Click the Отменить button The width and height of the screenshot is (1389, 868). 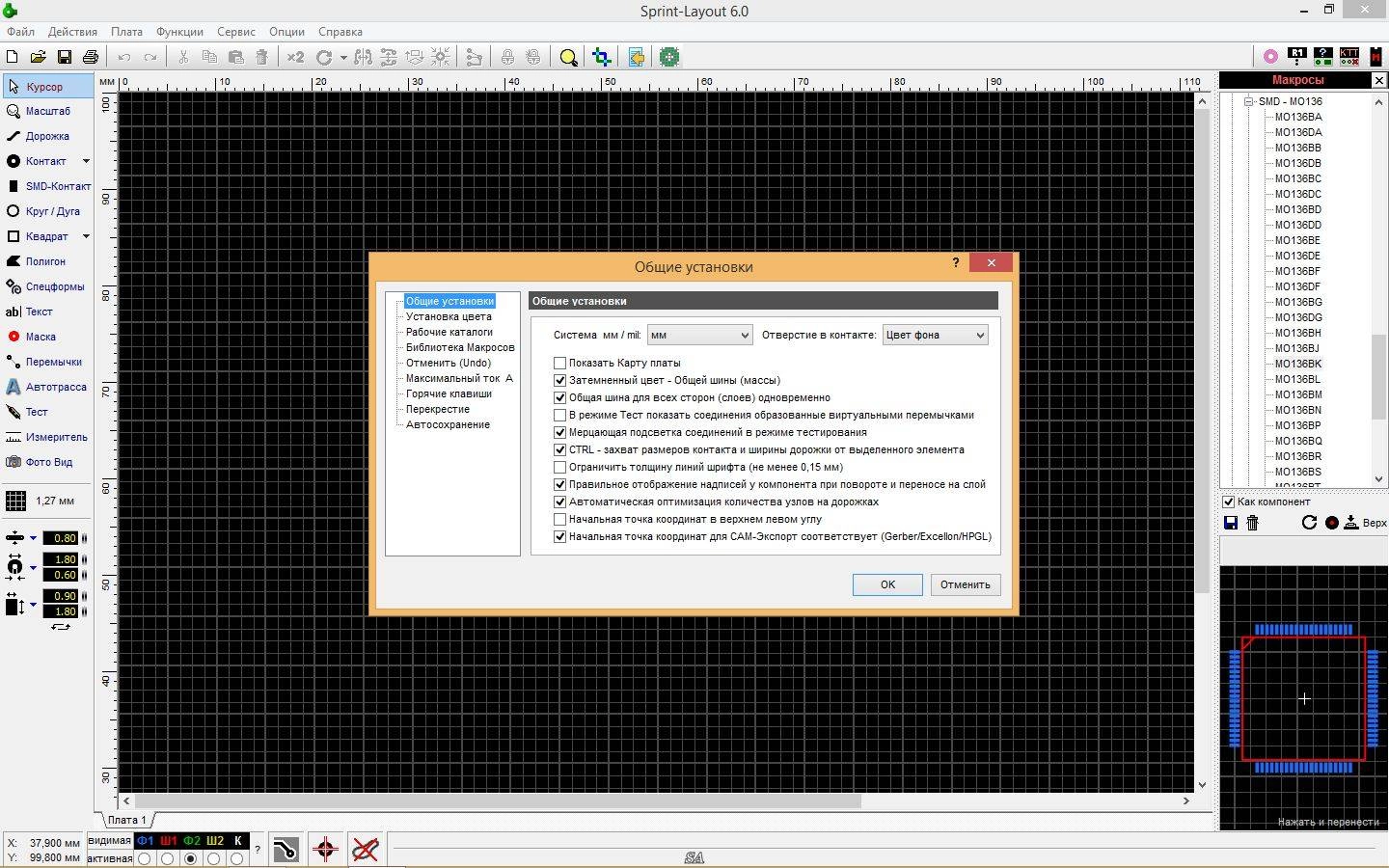click(x=965, y=584)
